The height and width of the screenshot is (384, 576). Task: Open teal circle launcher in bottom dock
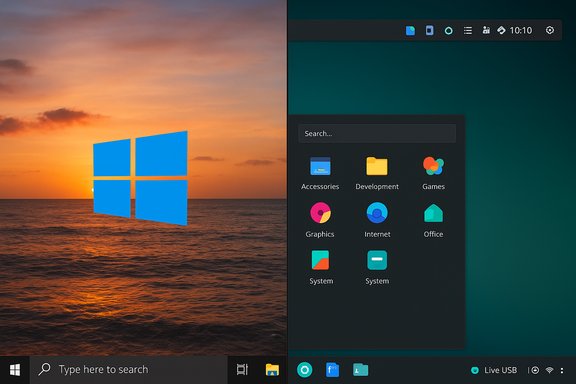[x=305, y=370]
